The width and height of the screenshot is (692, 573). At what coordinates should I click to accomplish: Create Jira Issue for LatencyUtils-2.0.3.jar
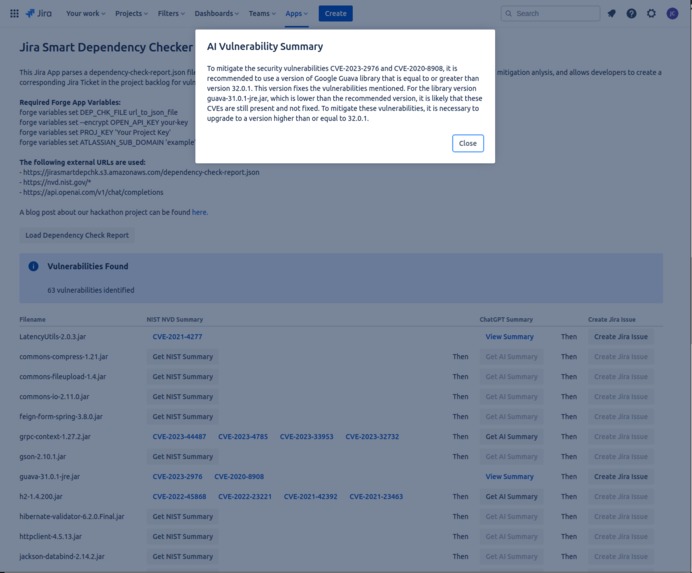tap(621, 337)
